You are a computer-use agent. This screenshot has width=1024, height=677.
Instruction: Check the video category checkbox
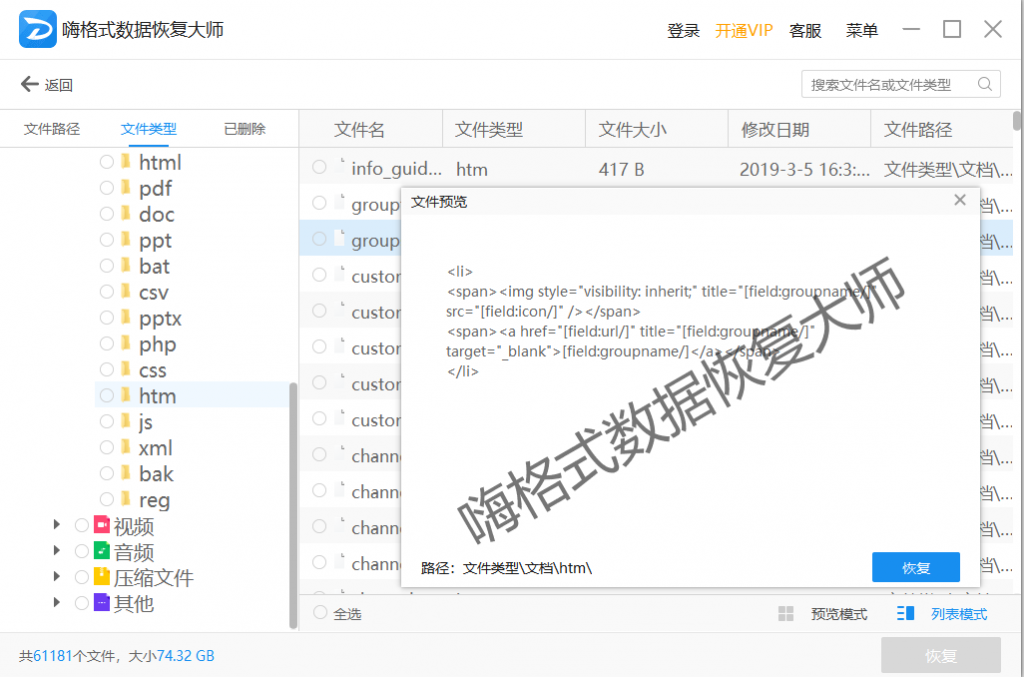[82, 526]
